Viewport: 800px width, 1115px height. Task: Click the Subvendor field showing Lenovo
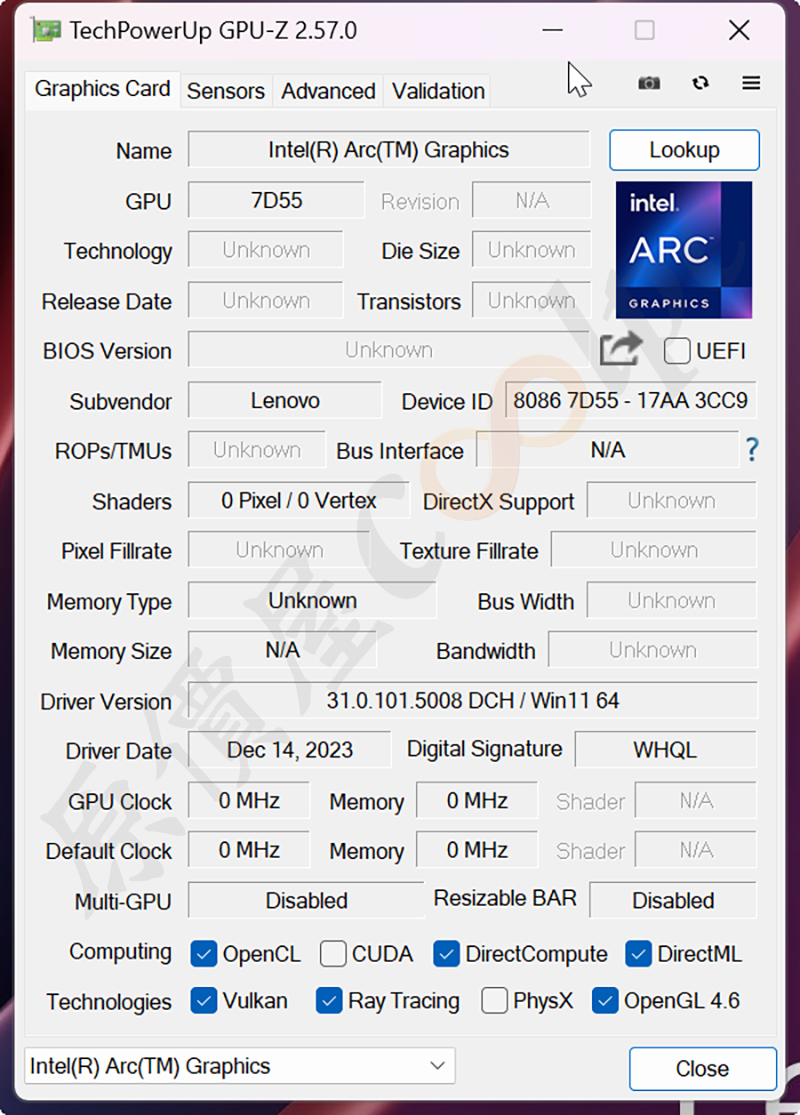284,400
